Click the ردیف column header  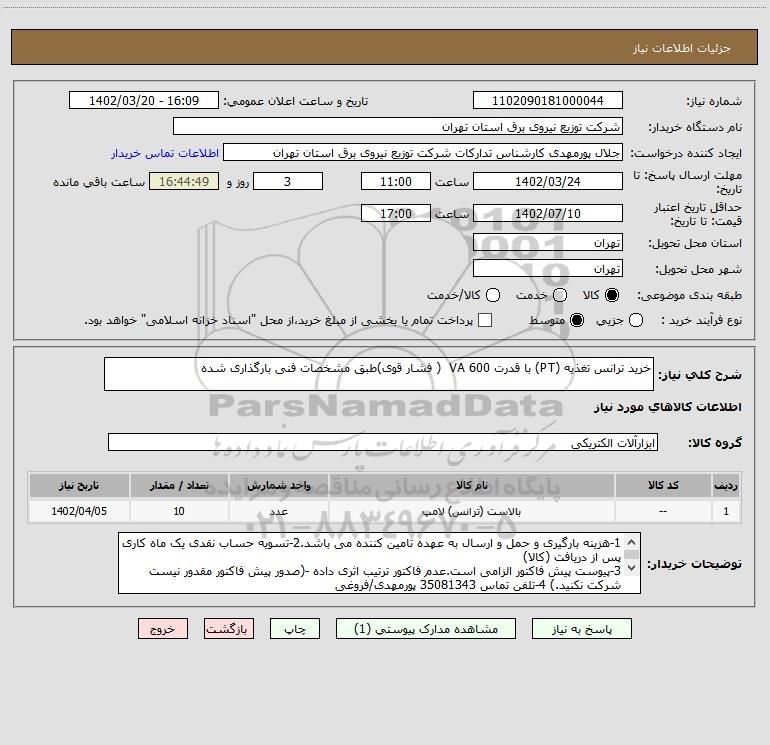[726, 485]
